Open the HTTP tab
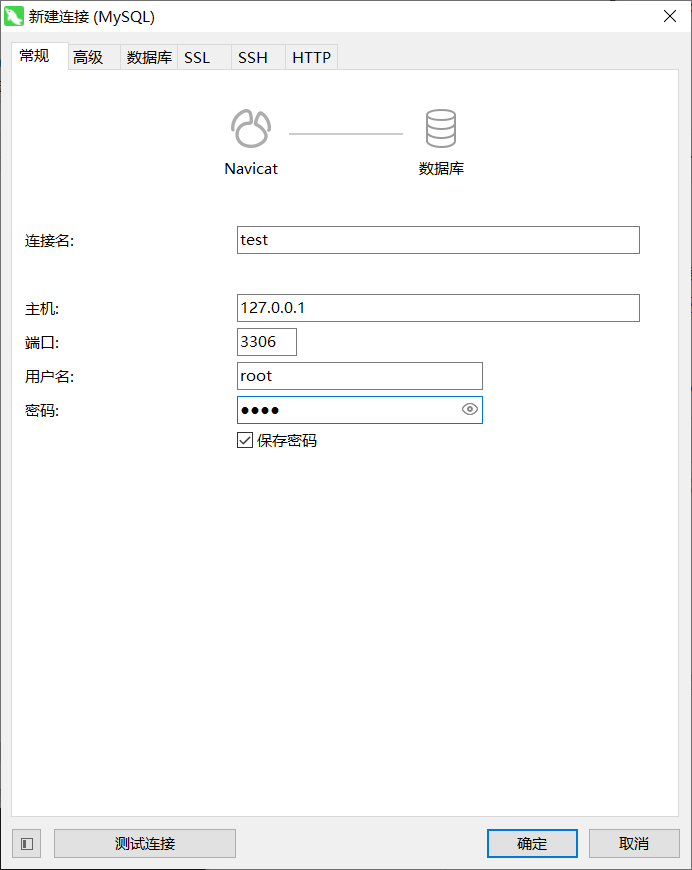692x870 pixels. 311,58
